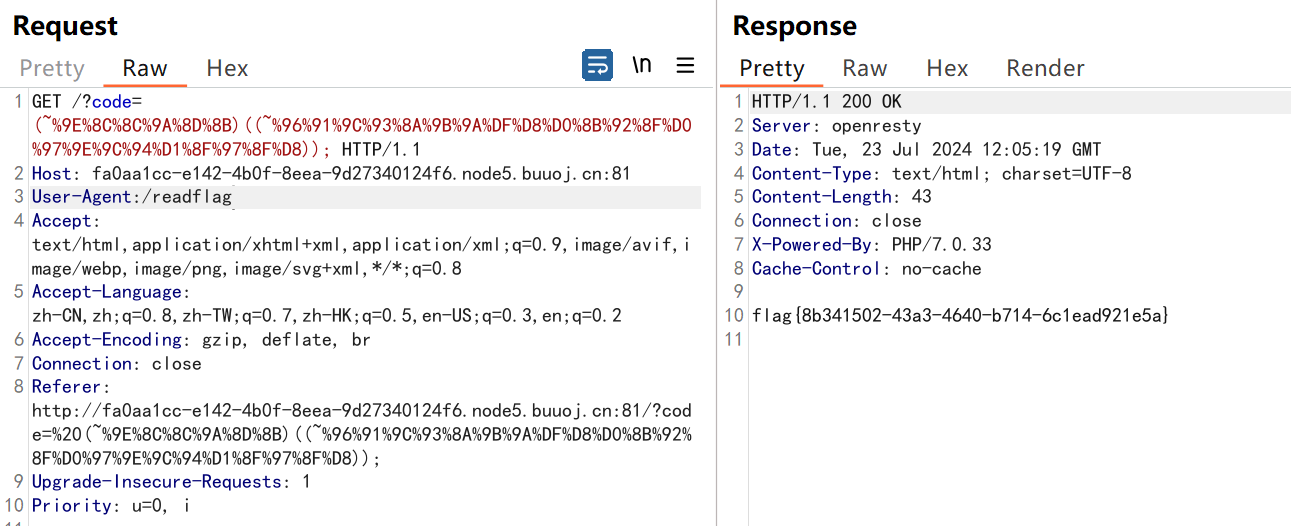Click the Accept-Encoding: gzip, deflate, br line
The height and width of the screenshot is (526, 1291).
(201, 340)
